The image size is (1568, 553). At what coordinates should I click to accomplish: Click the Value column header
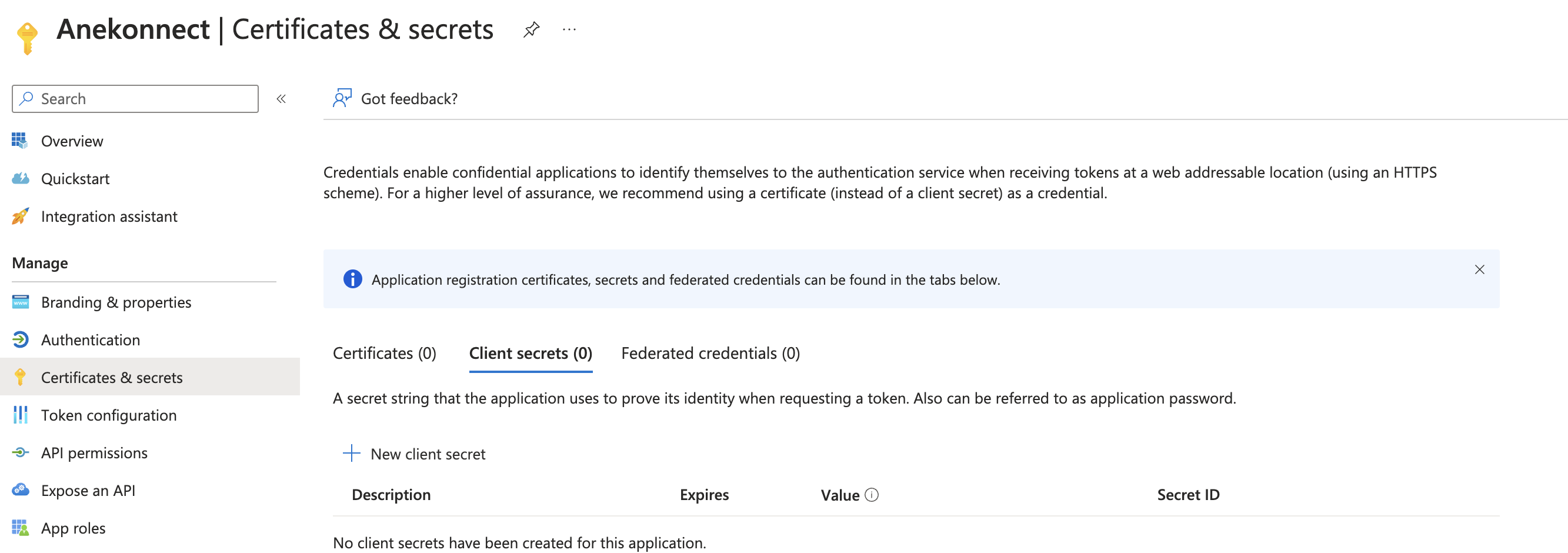840,495
